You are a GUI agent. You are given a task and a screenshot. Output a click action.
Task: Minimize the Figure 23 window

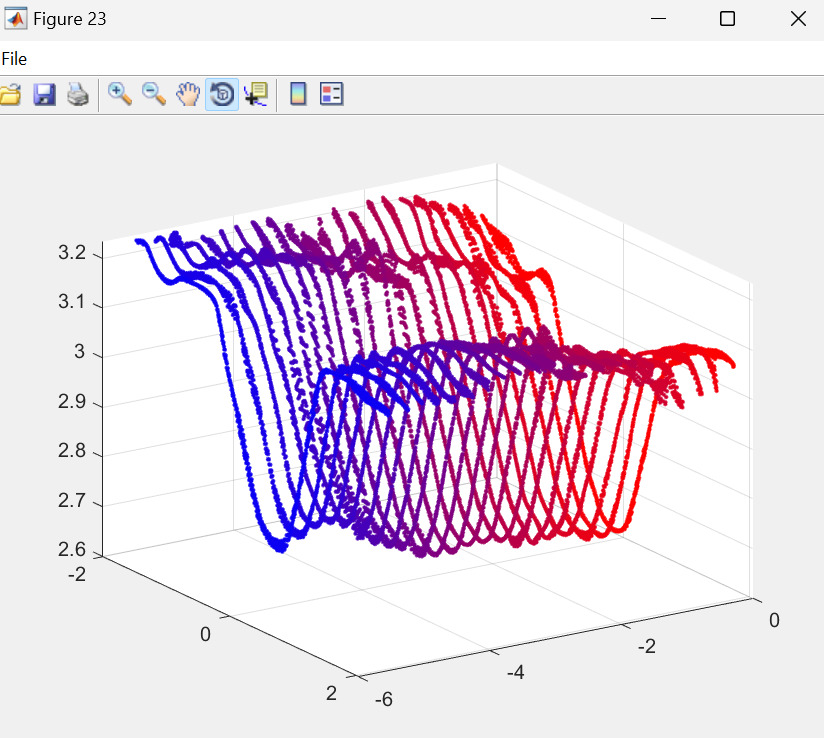tap(658, 19)
